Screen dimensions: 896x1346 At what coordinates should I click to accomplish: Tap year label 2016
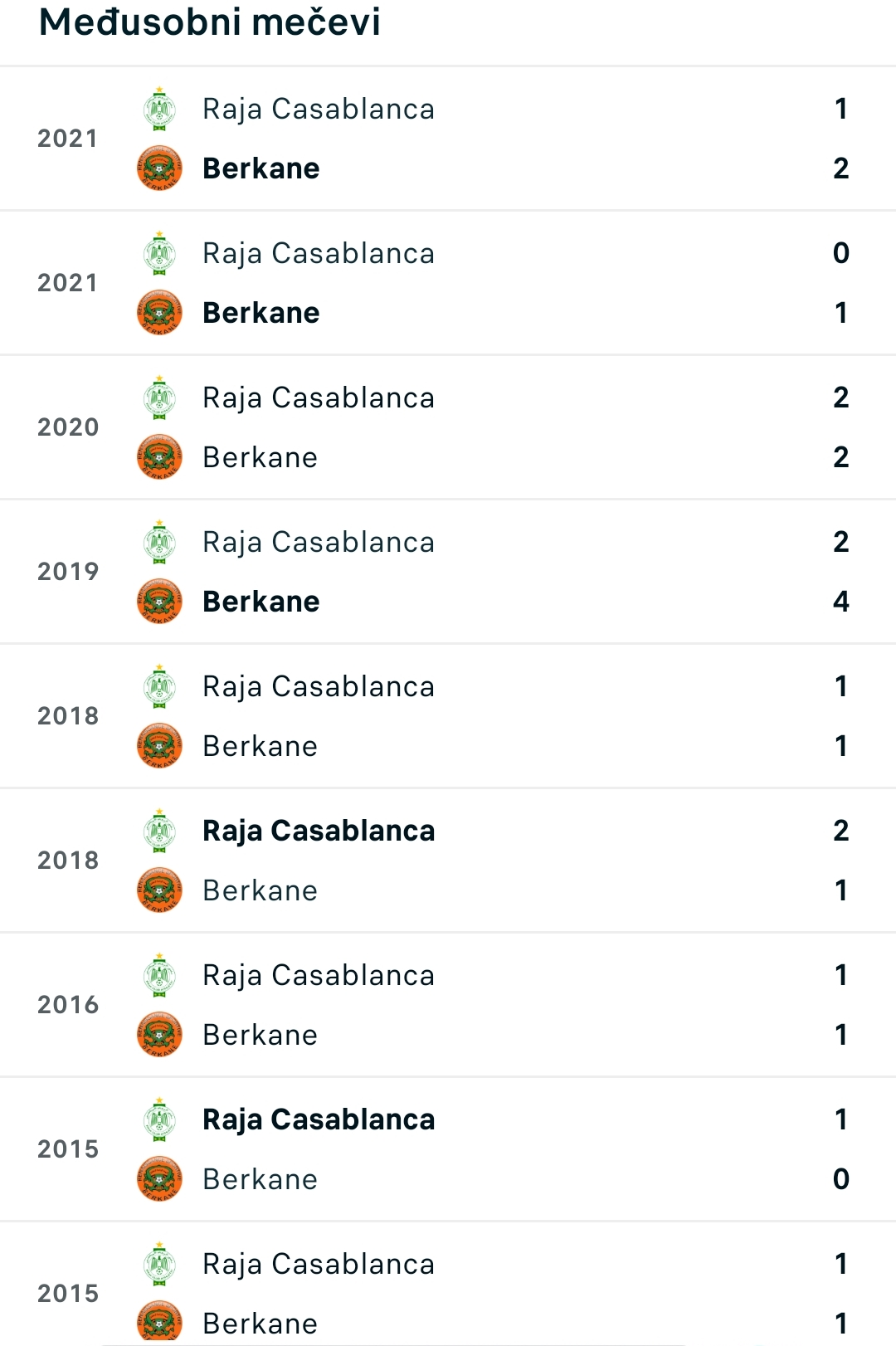(x=68, y=1005)
